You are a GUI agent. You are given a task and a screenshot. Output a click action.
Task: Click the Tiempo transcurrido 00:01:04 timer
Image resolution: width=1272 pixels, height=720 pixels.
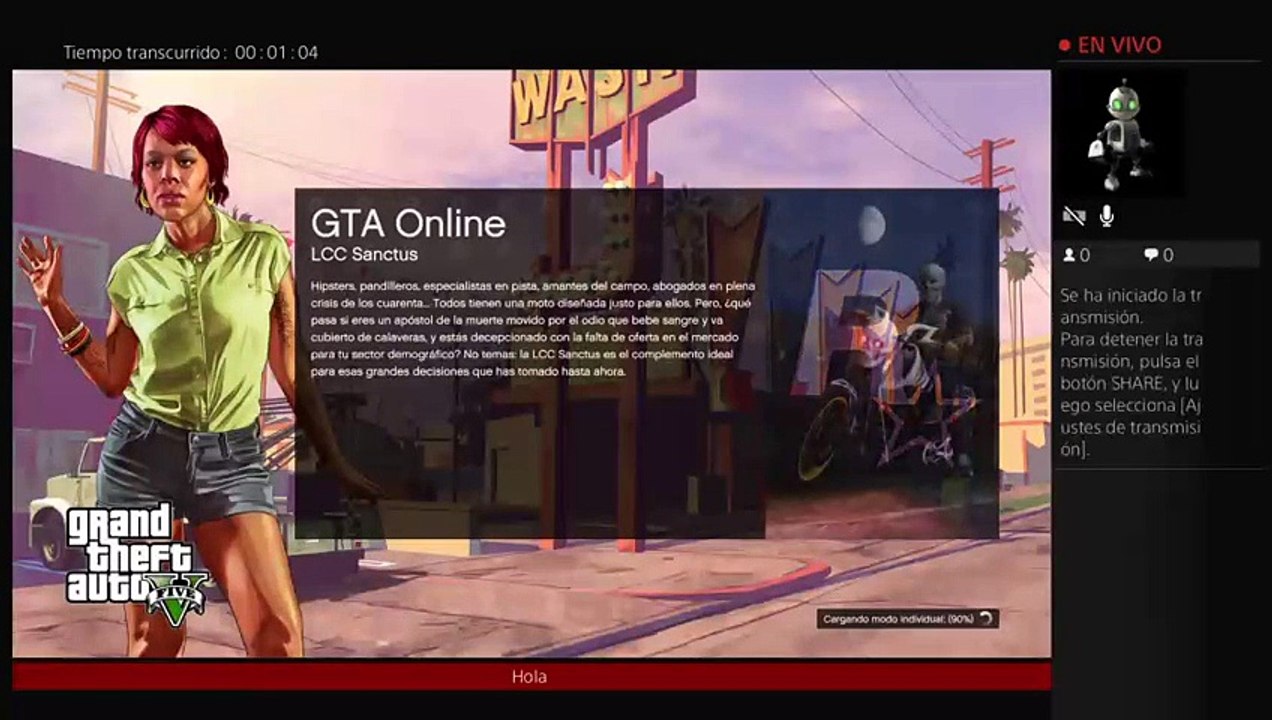191,53
